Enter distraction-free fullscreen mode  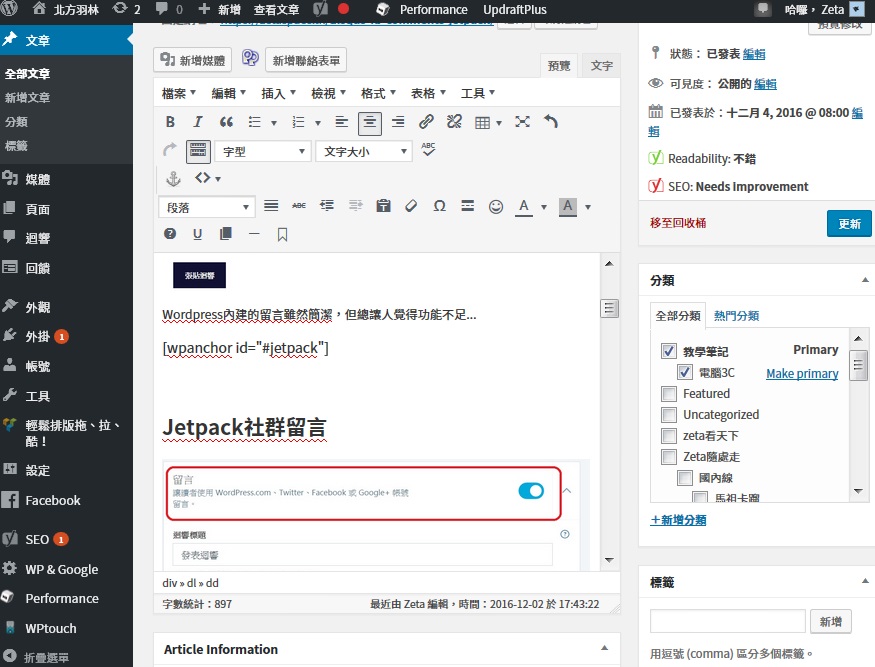[522, 122]
